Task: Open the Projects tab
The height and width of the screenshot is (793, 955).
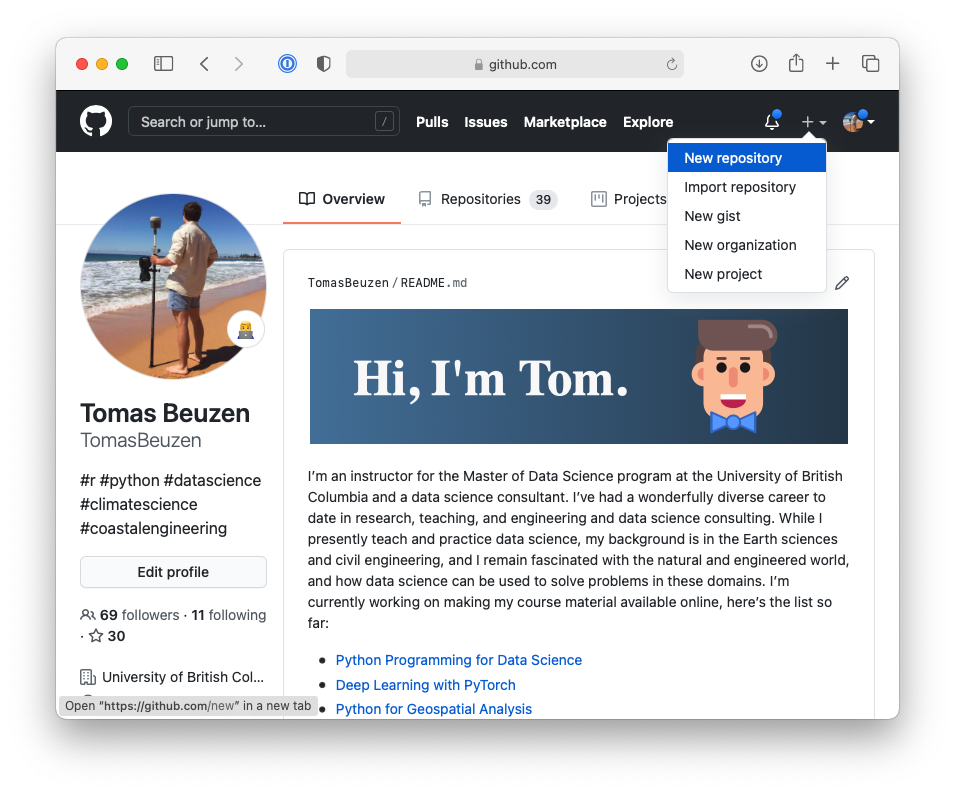Action: (x=629, y=199)
